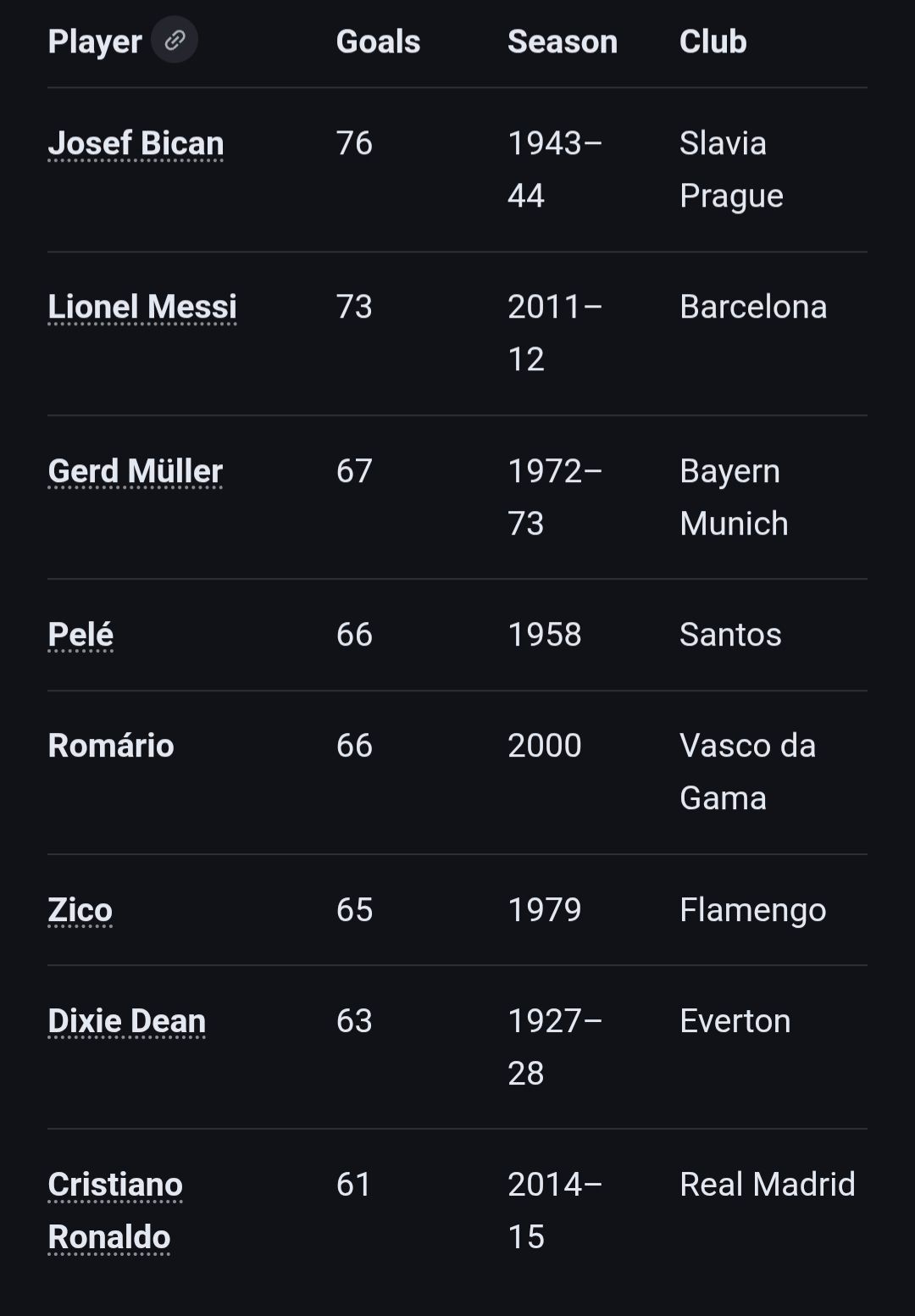This screenshot has width=915, height=1316.
Task: Click the Slavia Prague club cell
Action: 730,169
